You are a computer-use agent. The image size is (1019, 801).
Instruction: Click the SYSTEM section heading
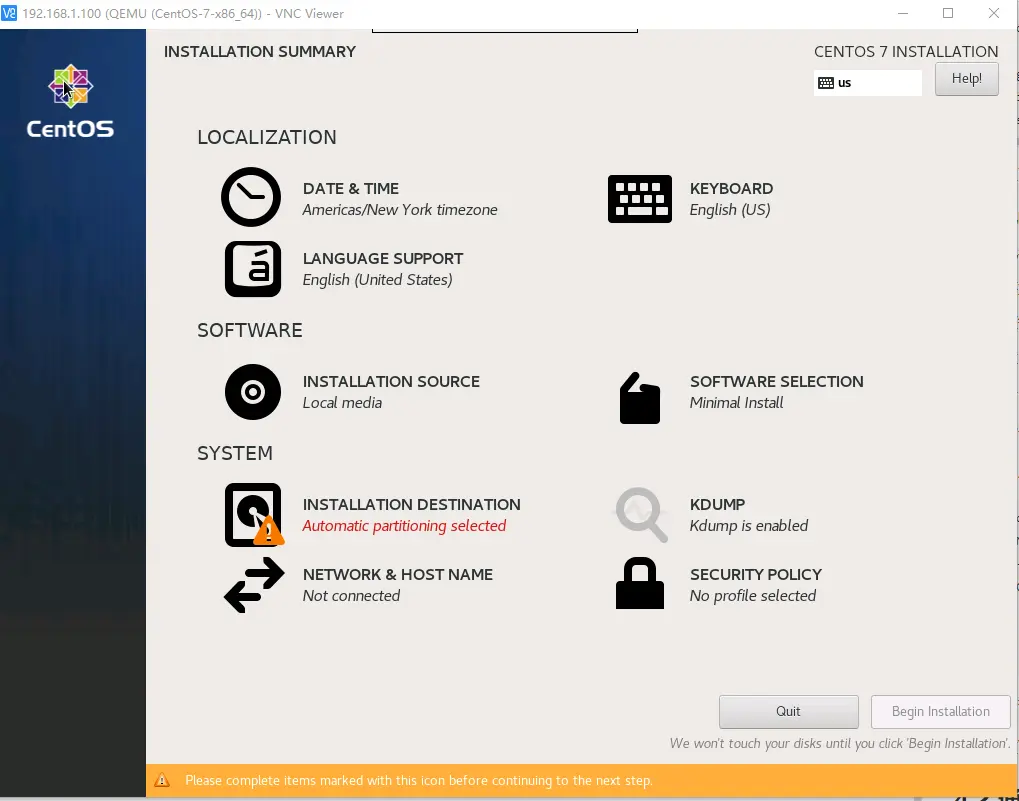[235, 453]
